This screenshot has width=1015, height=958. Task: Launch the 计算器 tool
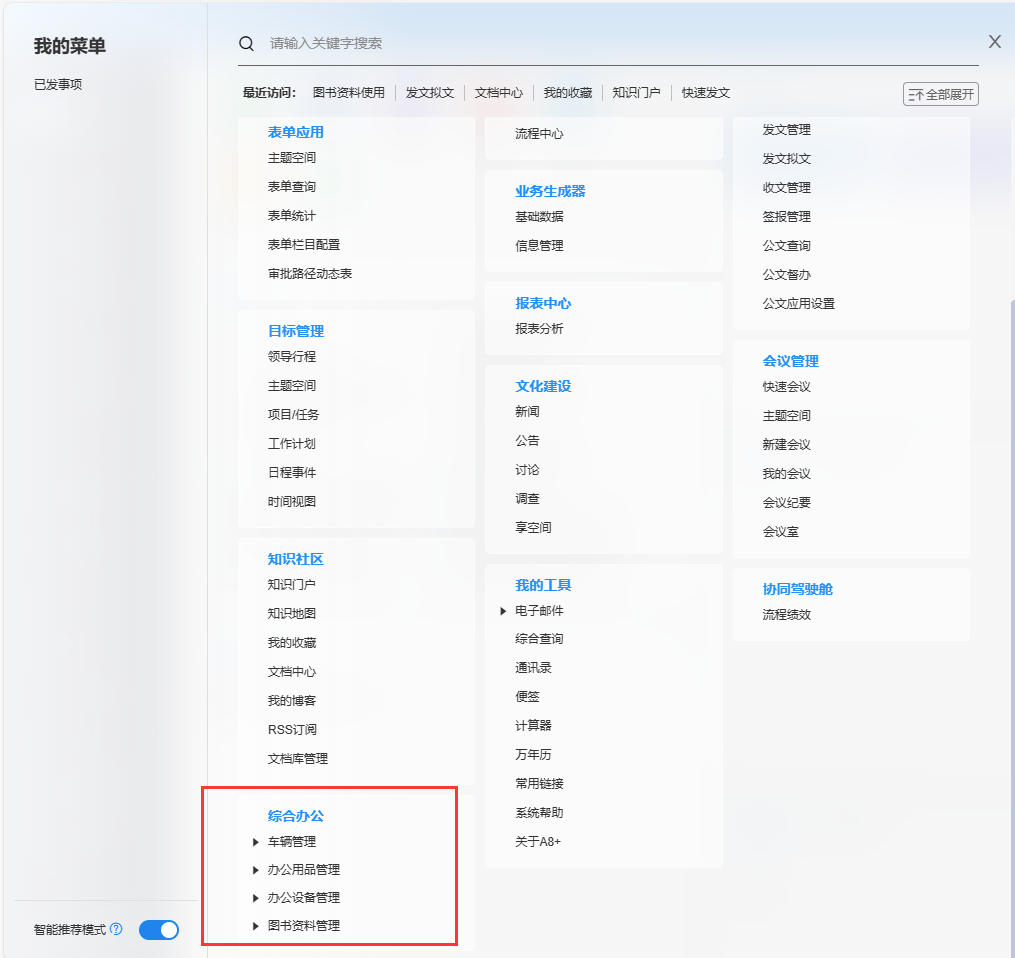click(533, 726)
